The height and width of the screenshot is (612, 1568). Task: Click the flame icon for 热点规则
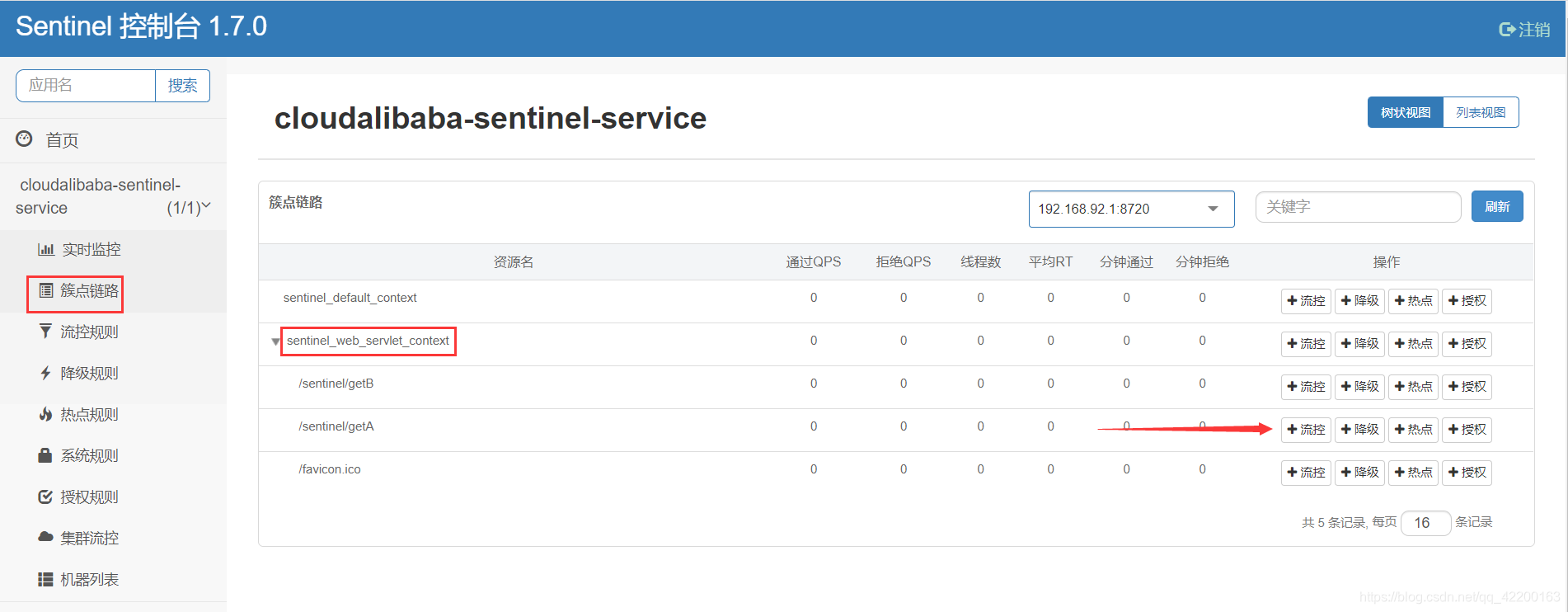coord(45,414)
